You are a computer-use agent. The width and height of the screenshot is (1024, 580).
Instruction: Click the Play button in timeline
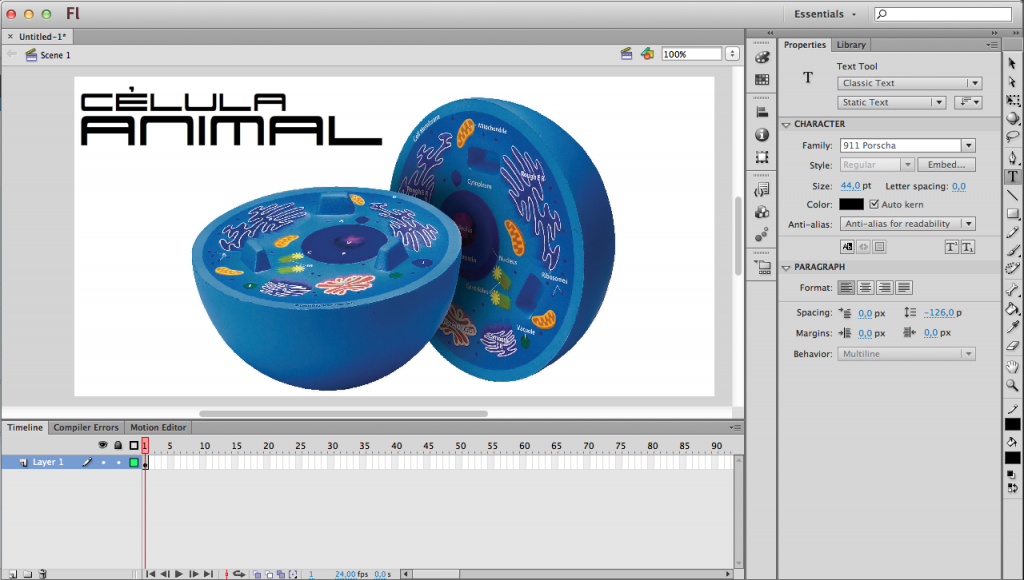[x=179, y=573]
